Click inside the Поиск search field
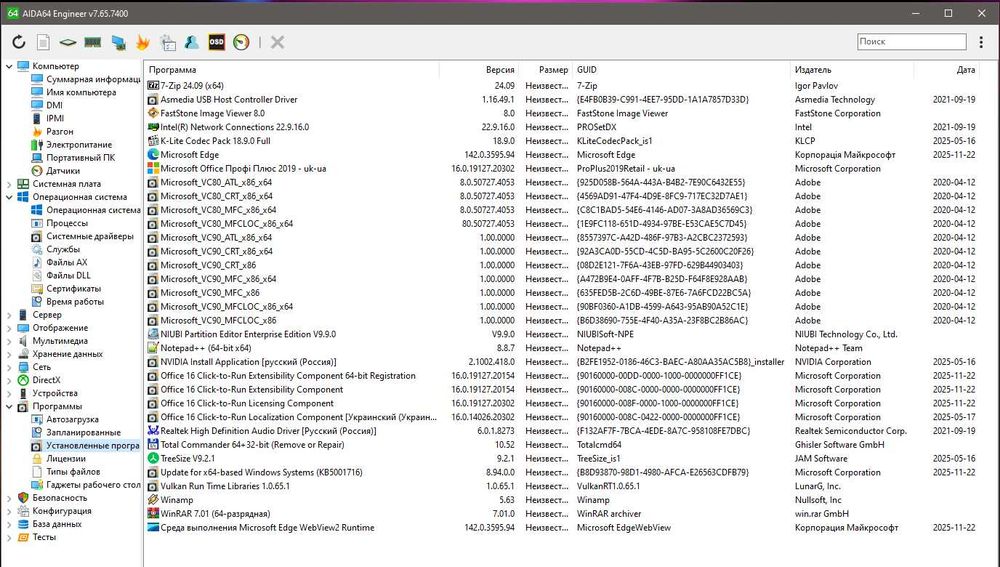Image resolution: width=1000 pixels, height=567 pixels. [911, 41]
